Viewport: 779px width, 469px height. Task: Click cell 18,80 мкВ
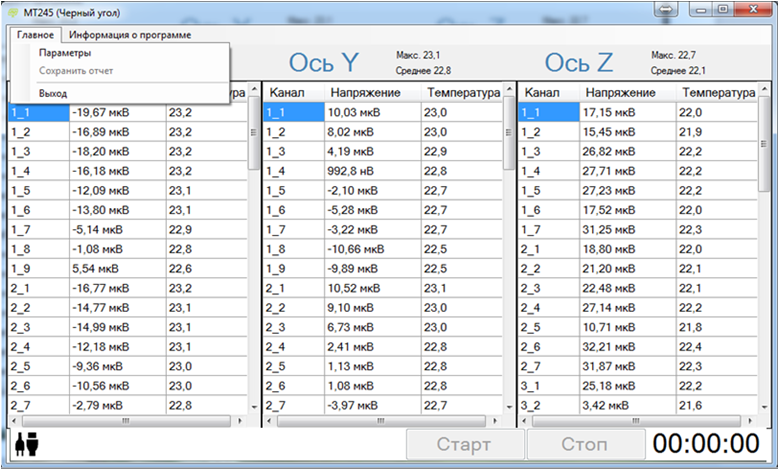(x=627, y=249)
